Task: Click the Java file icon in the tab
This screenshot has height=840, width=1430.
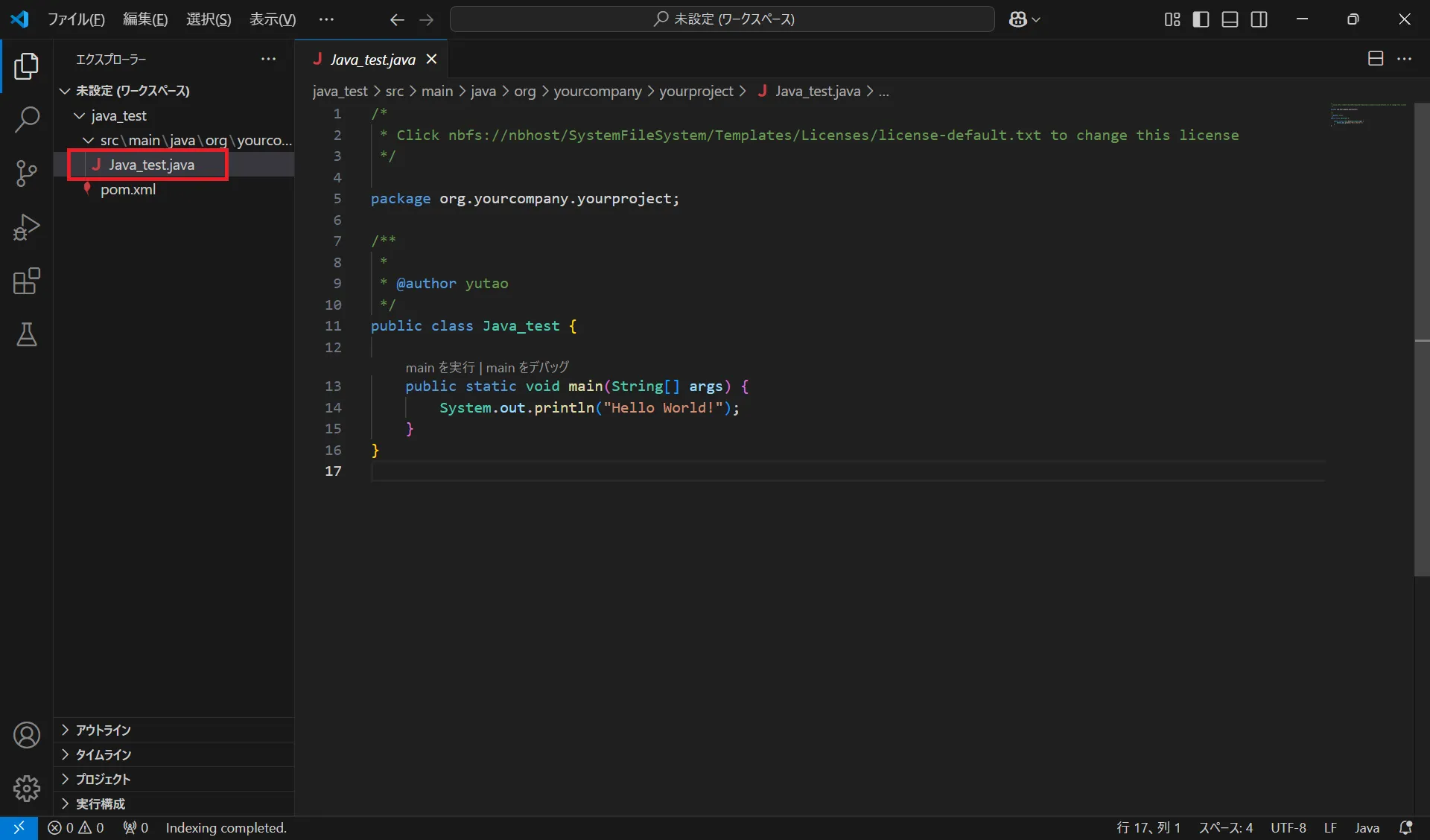Action: click(x=317, y=59)
